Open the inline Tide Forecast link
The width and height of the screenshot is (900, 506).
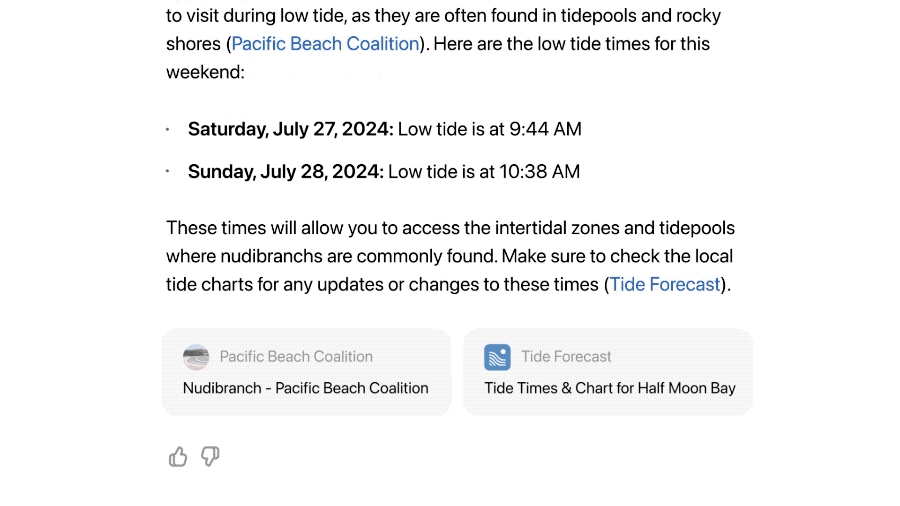[x=665, y=285]
